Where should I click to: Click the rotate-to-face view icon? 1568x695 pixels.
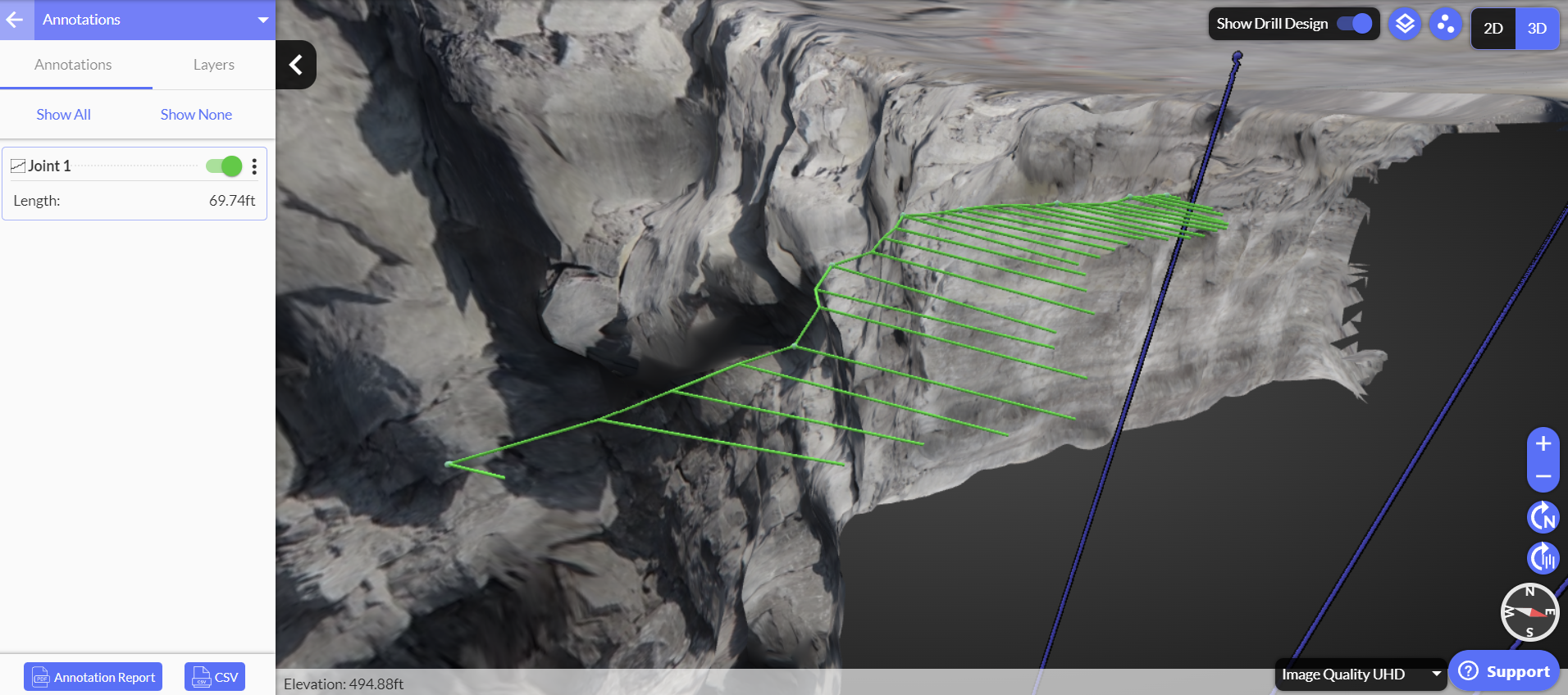(x=1543, y=558)
